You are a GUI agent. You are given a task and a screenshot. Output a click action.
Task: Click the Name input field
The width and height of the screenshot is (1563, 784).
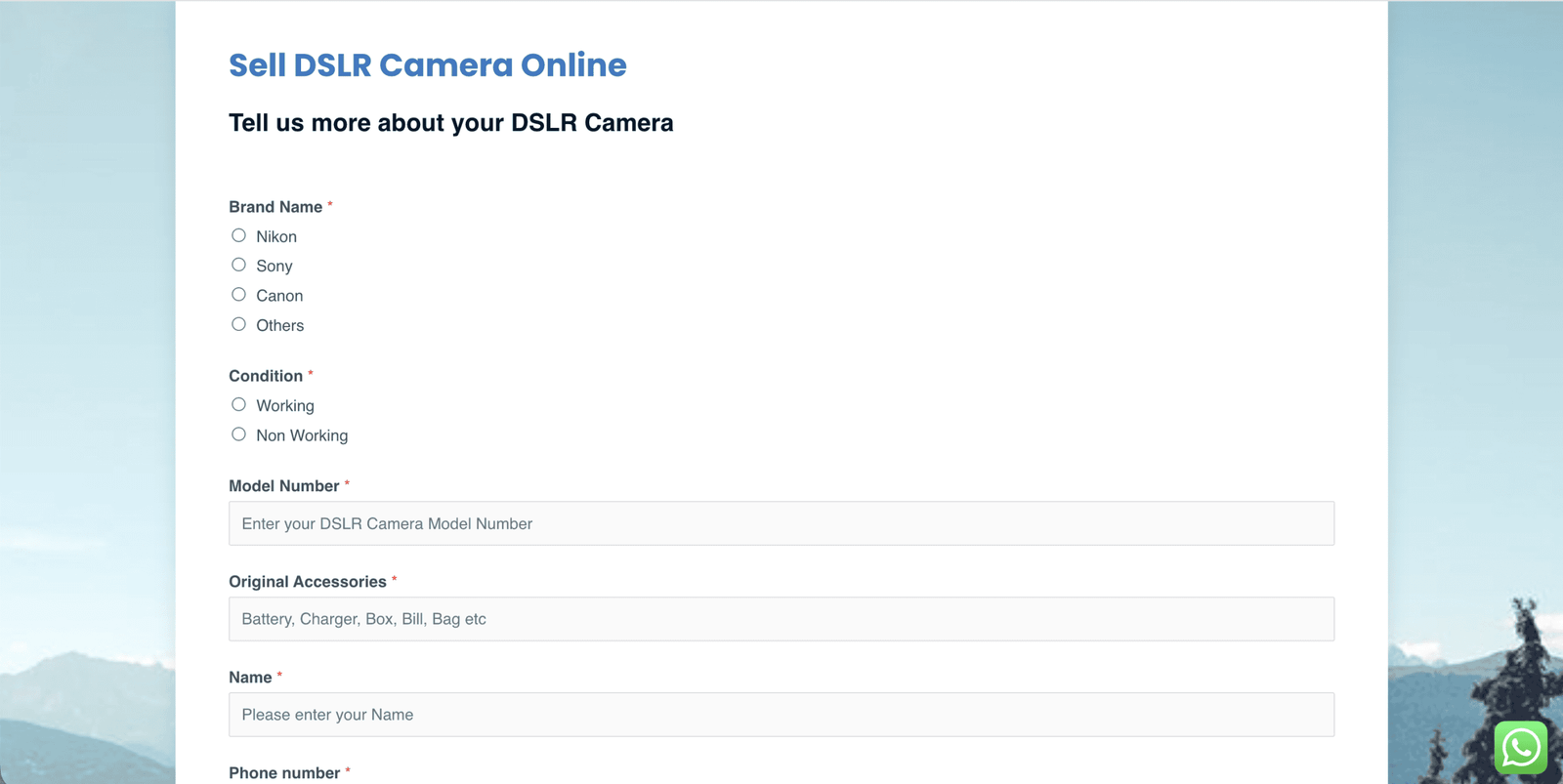click(781, 715)
